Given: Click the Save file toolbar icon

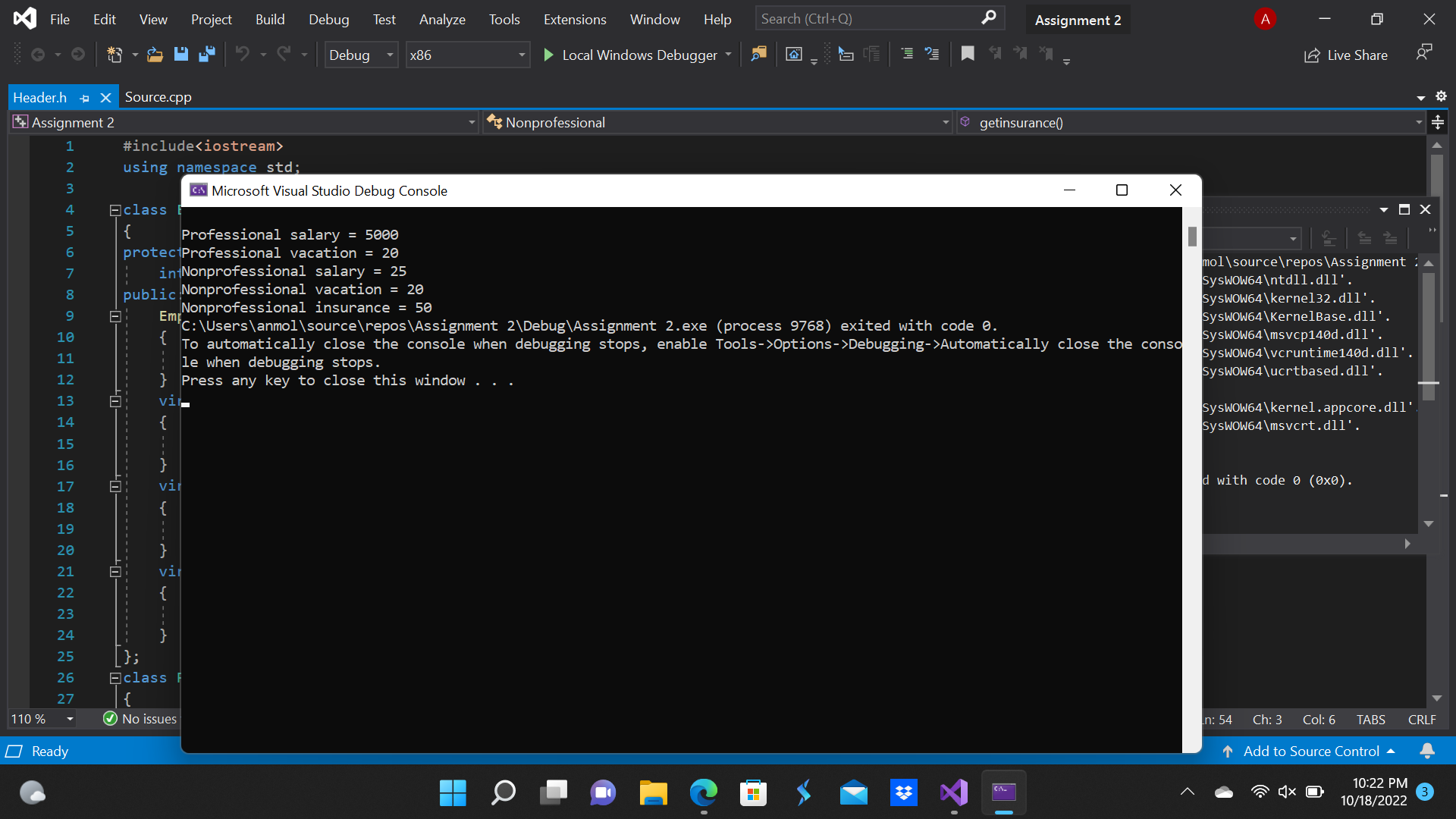Looking at the screenshot, I should (x=180, y=55).
